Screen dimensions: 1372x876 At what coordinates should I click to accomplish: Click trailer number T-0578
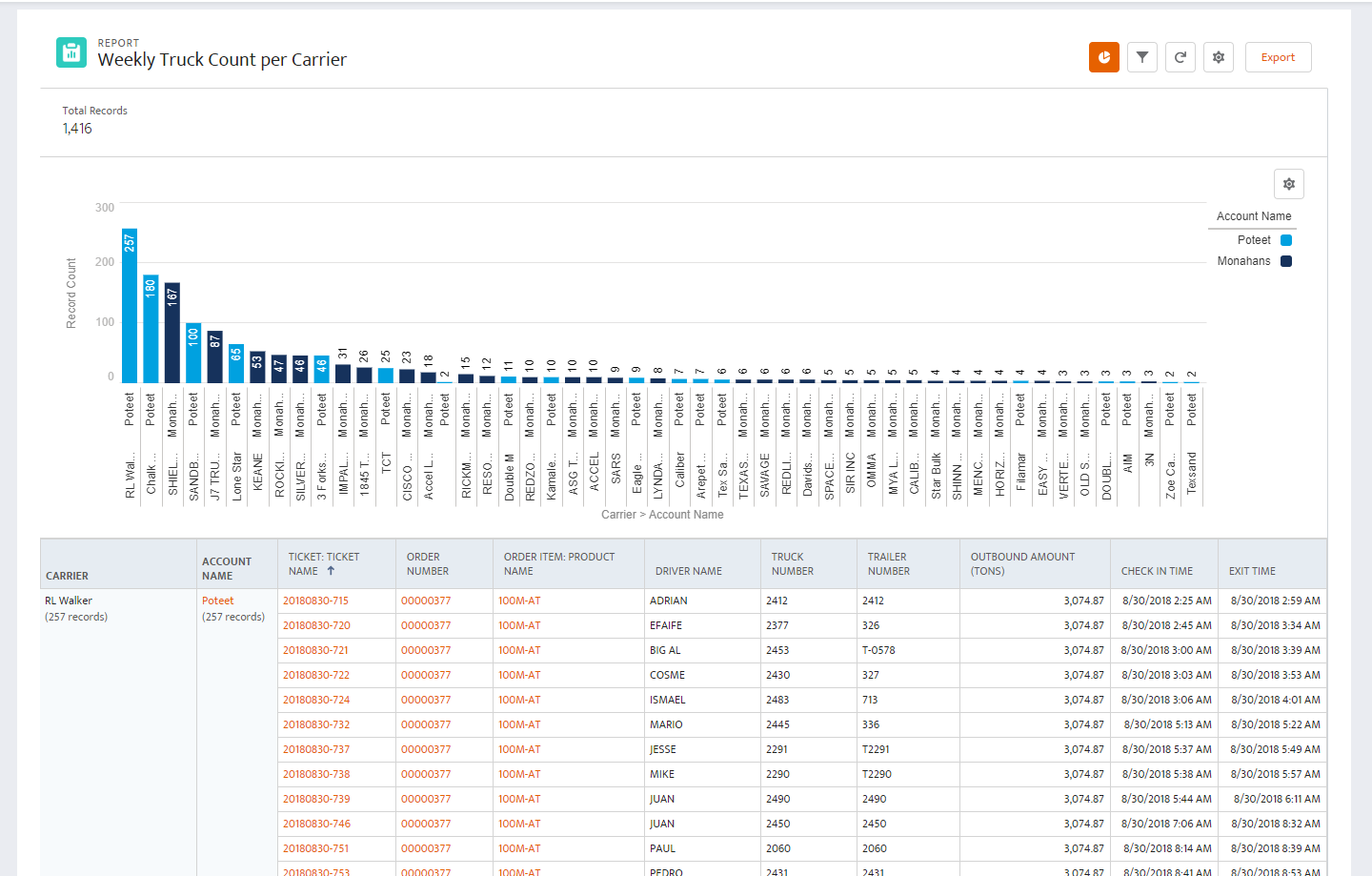pos(878,650)
